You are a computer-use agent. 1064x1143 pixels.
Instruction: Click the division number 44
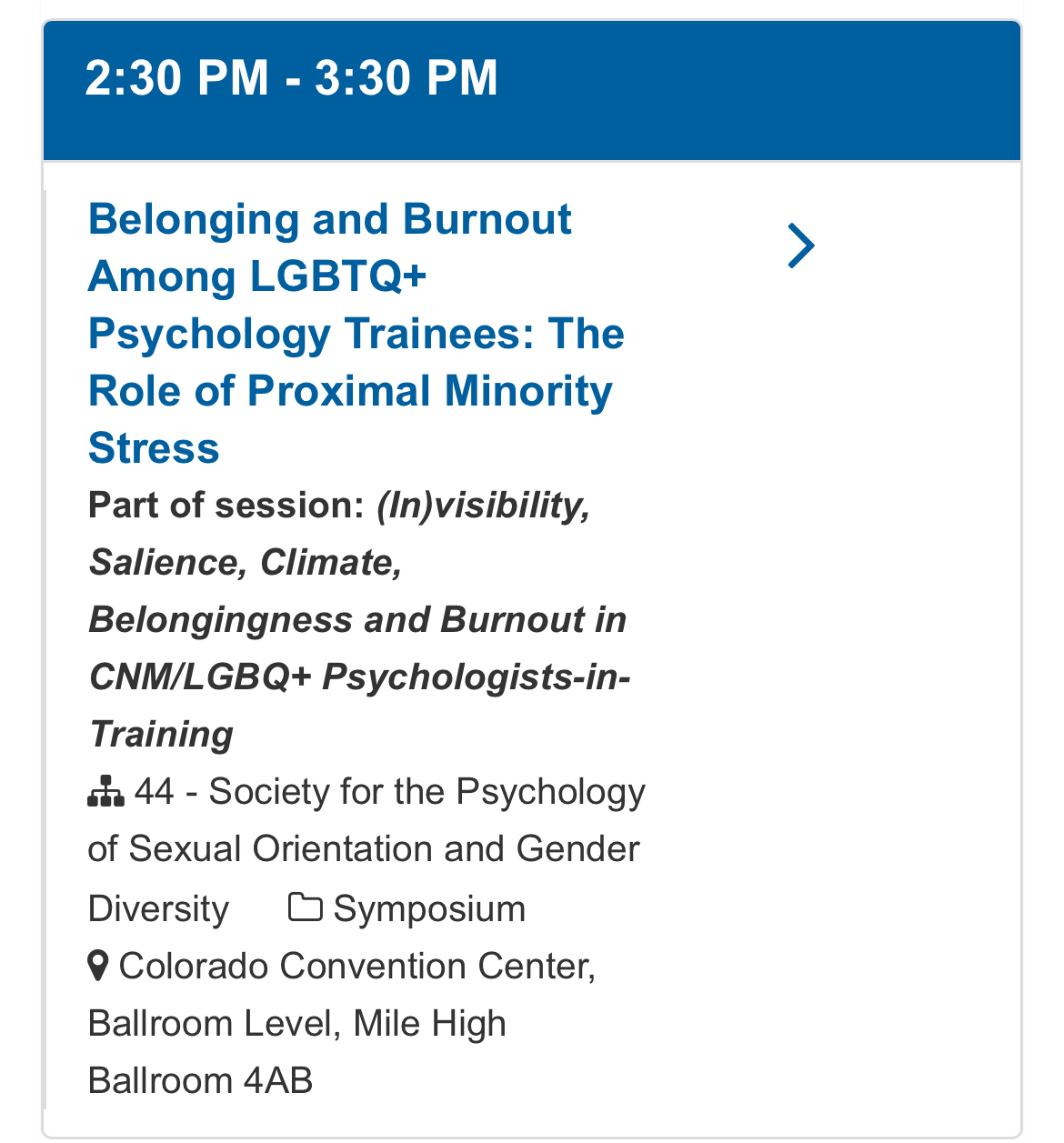[x=154, y=792]
